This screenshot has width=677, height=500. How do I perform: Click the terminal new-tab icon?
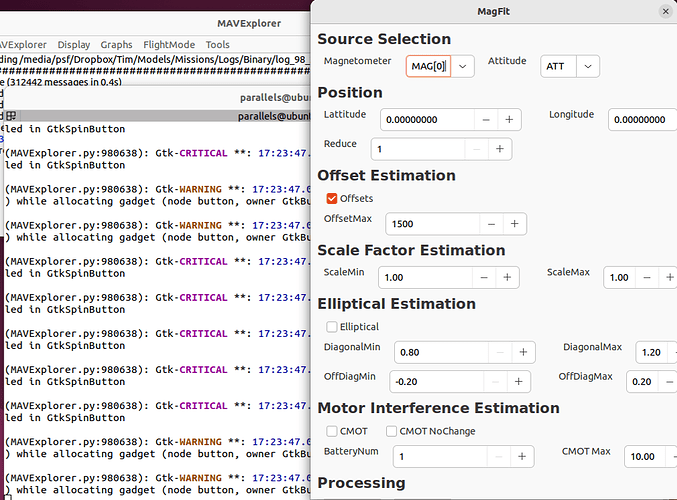click(x=11, y=116)
